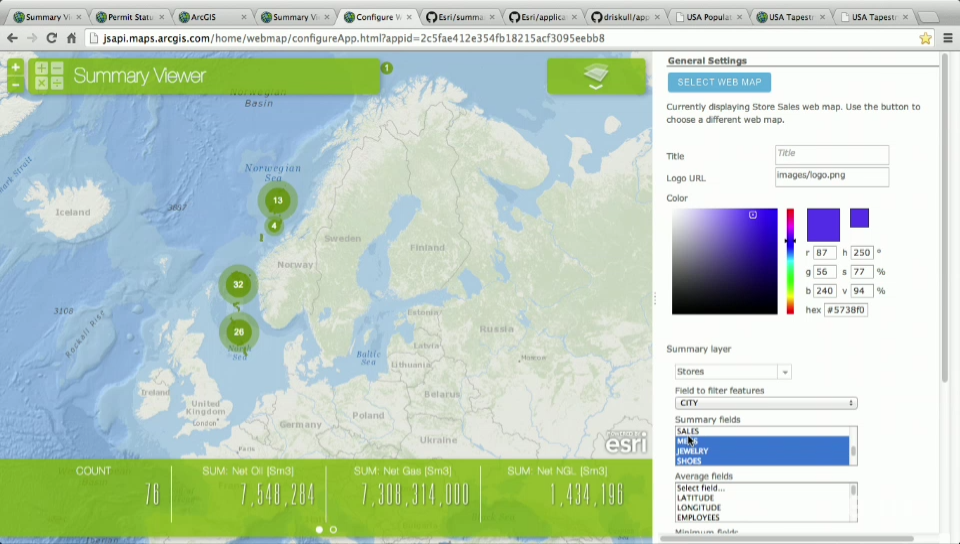Close the Permit Status tab
The image size is (960, 544).
click(x=161, y=17)
